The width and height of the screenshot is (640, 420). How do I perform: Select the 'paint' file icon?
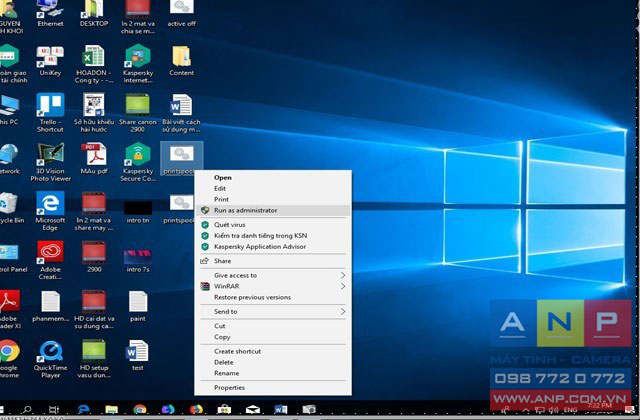tap(138, 307)
